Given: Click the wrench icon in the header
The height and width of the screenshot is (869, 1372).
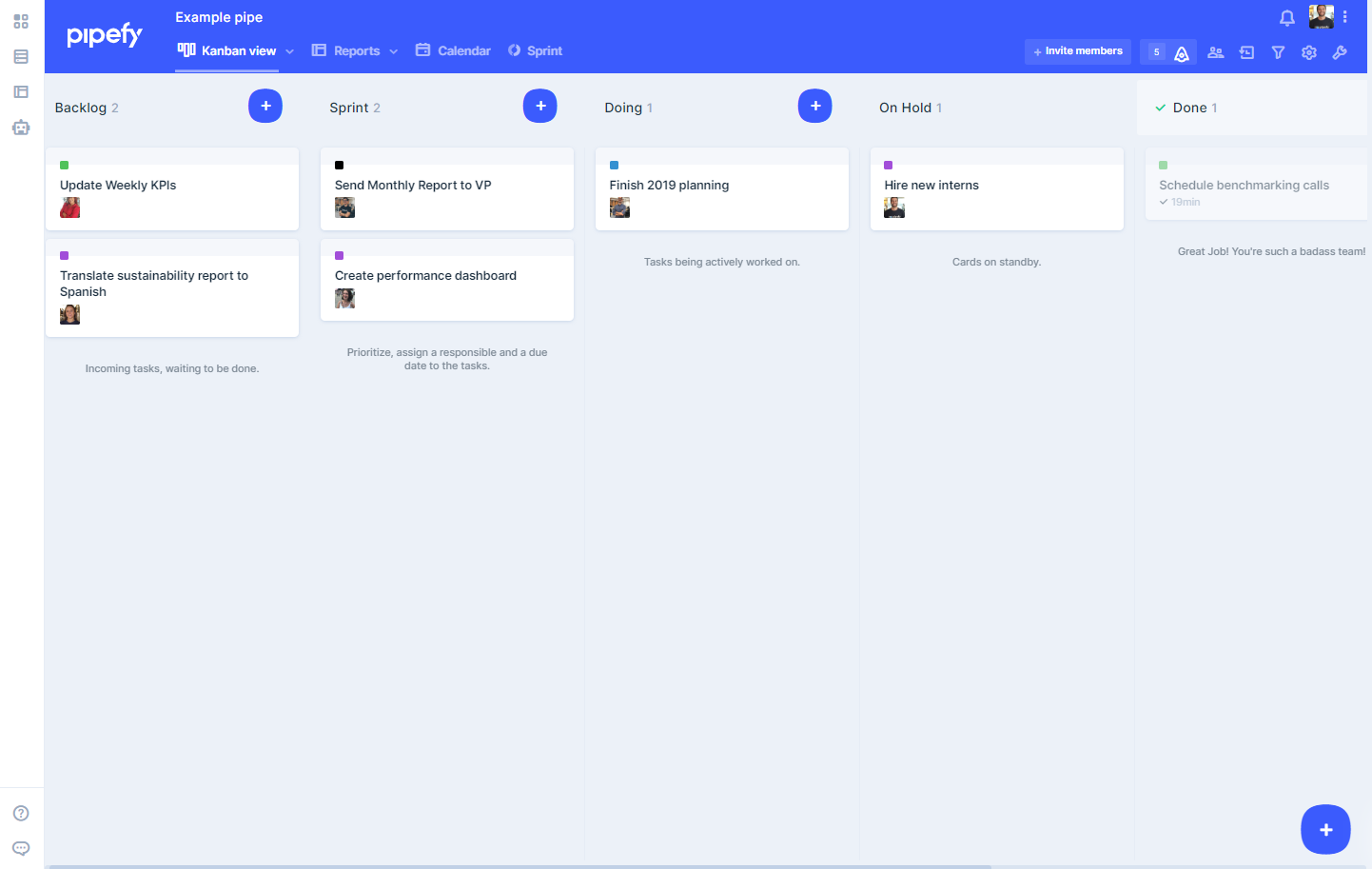Looking at the screenshot, I should (x=1340, y=52).
